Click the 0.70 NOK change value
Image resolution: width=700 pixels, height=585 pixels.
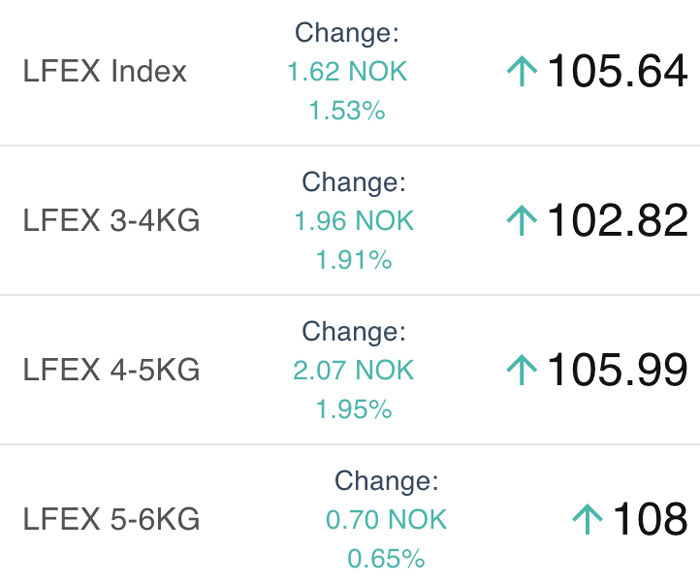coord(386,519)
